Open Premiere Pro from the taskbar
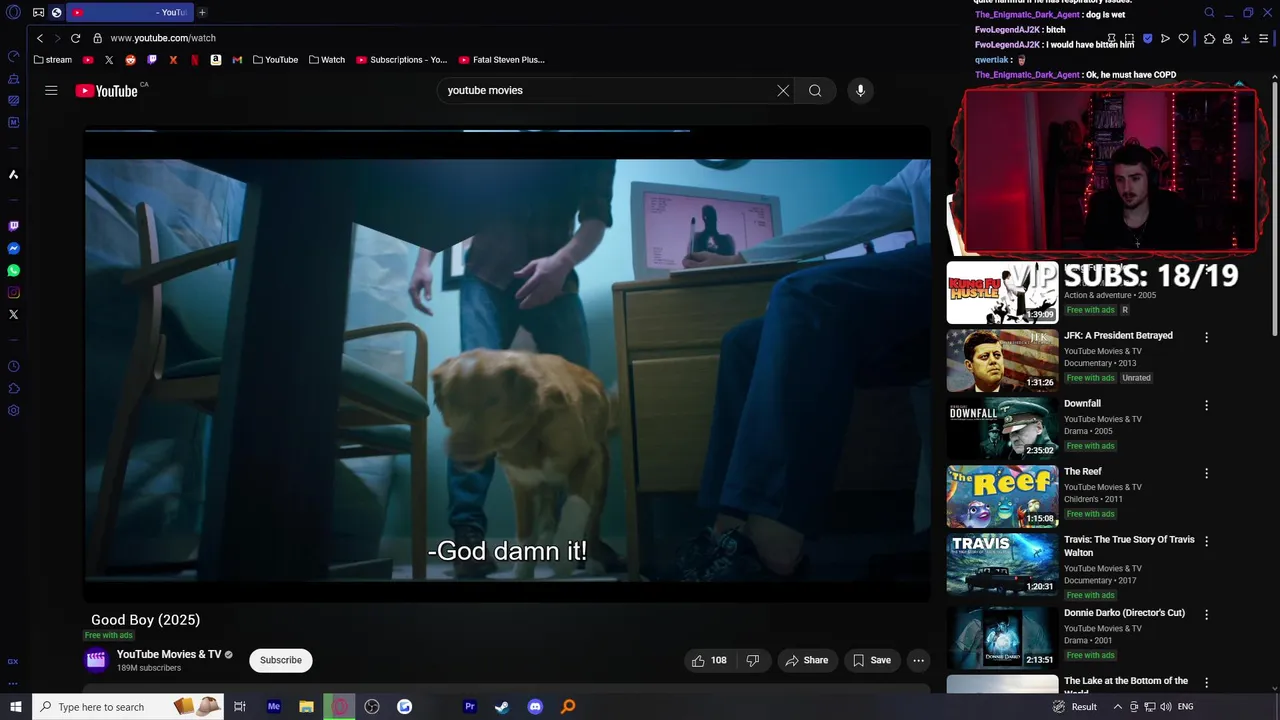 469,707
